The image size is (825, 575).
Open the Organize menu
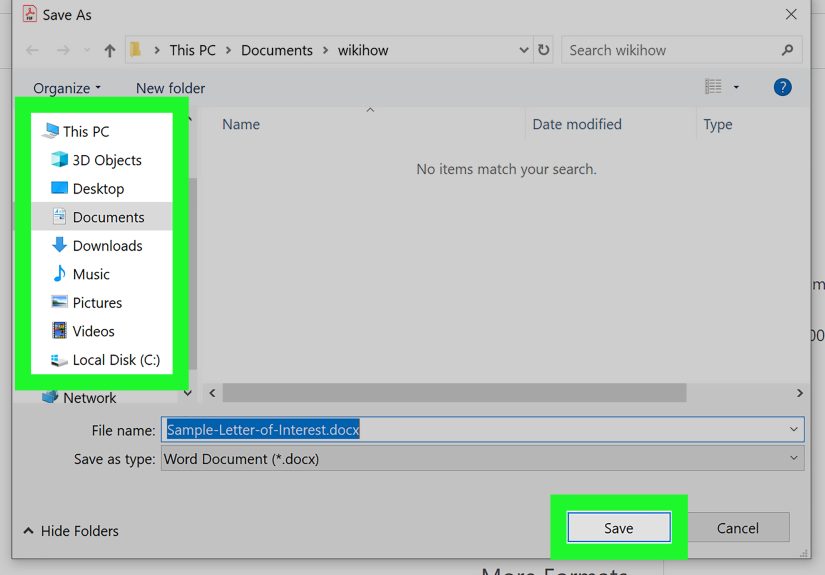[67, 88]
